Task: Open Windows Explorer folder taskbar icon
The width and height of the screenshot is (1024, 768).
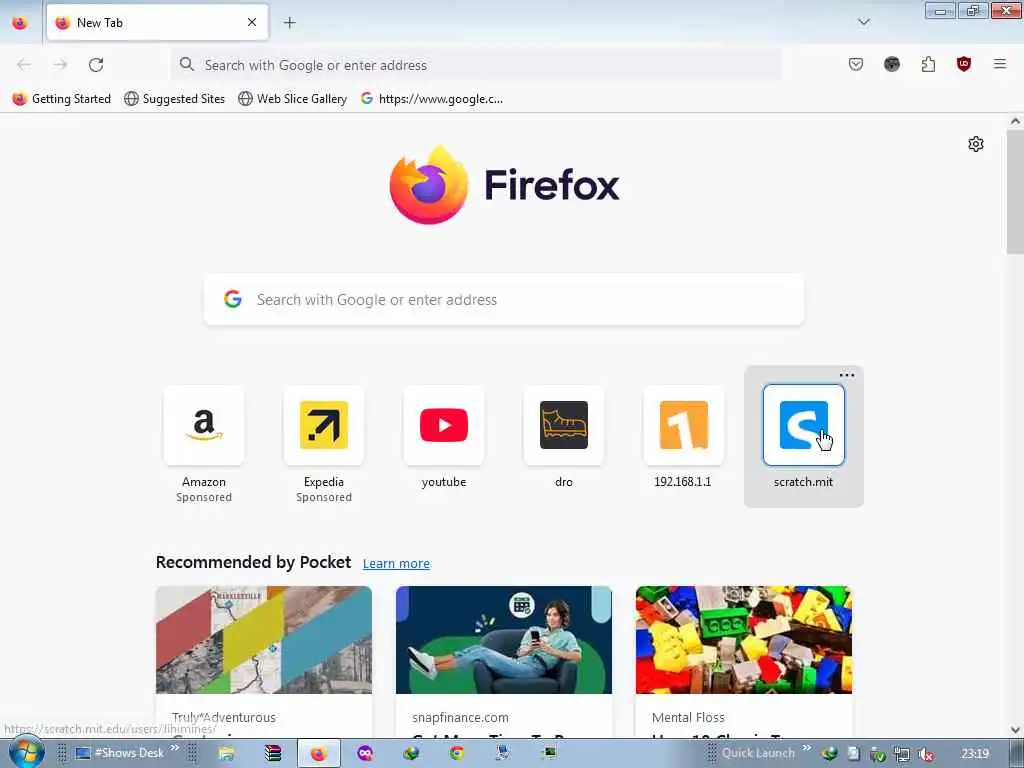Action: 226,754
